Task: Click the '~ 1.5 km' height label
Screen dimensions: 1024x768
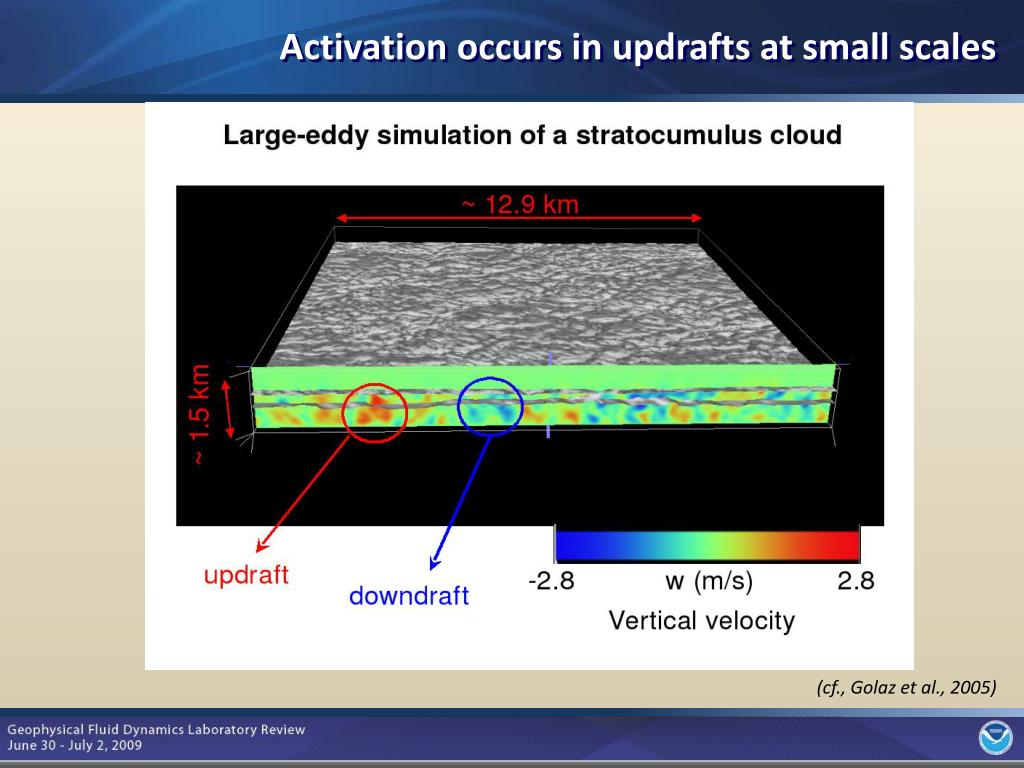Action: point(201,414)
